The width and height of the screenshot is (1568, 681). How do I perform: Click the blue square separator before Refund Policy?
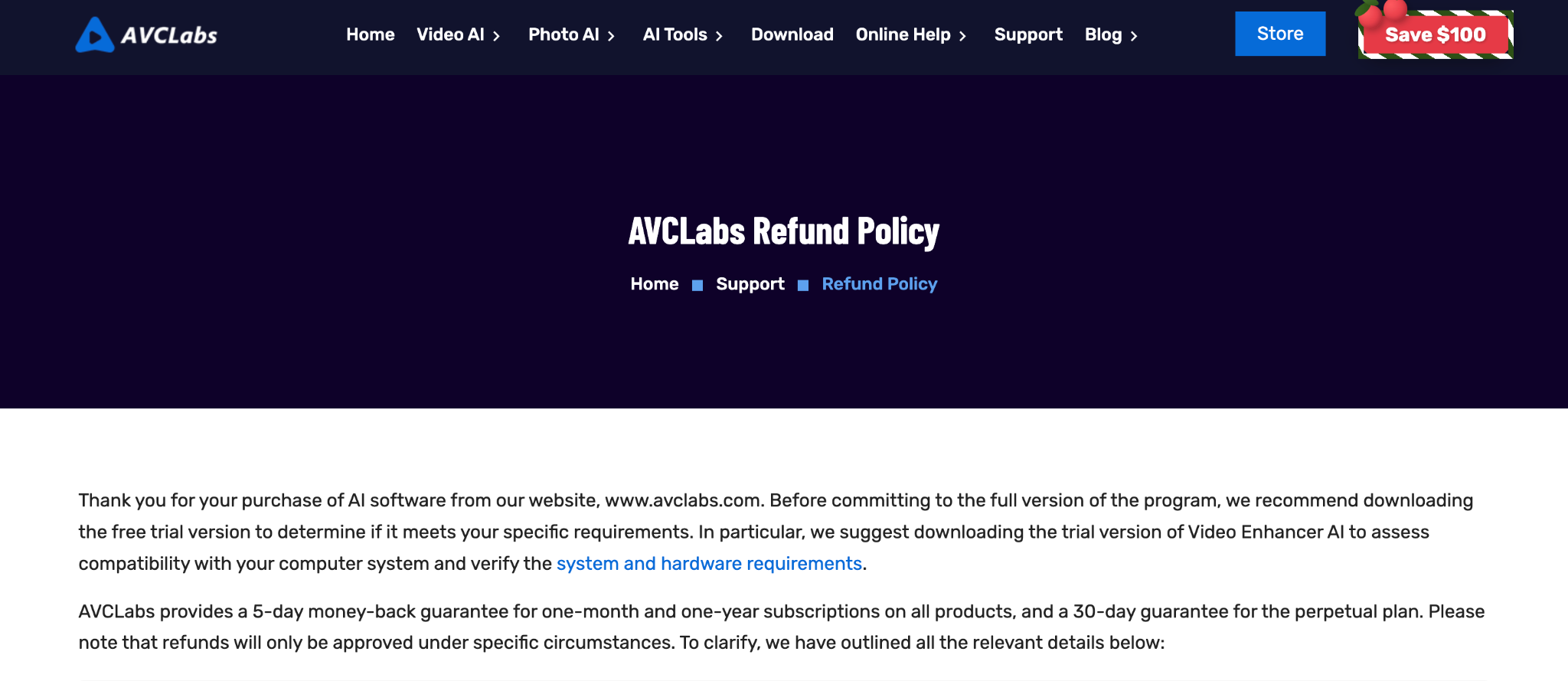(802, 284)
